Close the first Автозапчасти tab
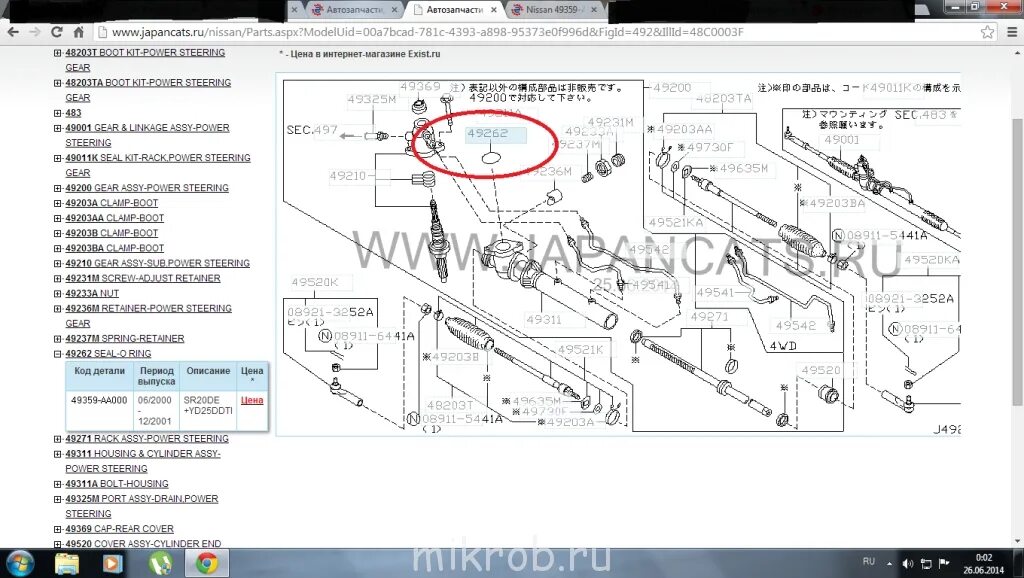The width and height of the screenshot is (1024, 578). [394, 10]
